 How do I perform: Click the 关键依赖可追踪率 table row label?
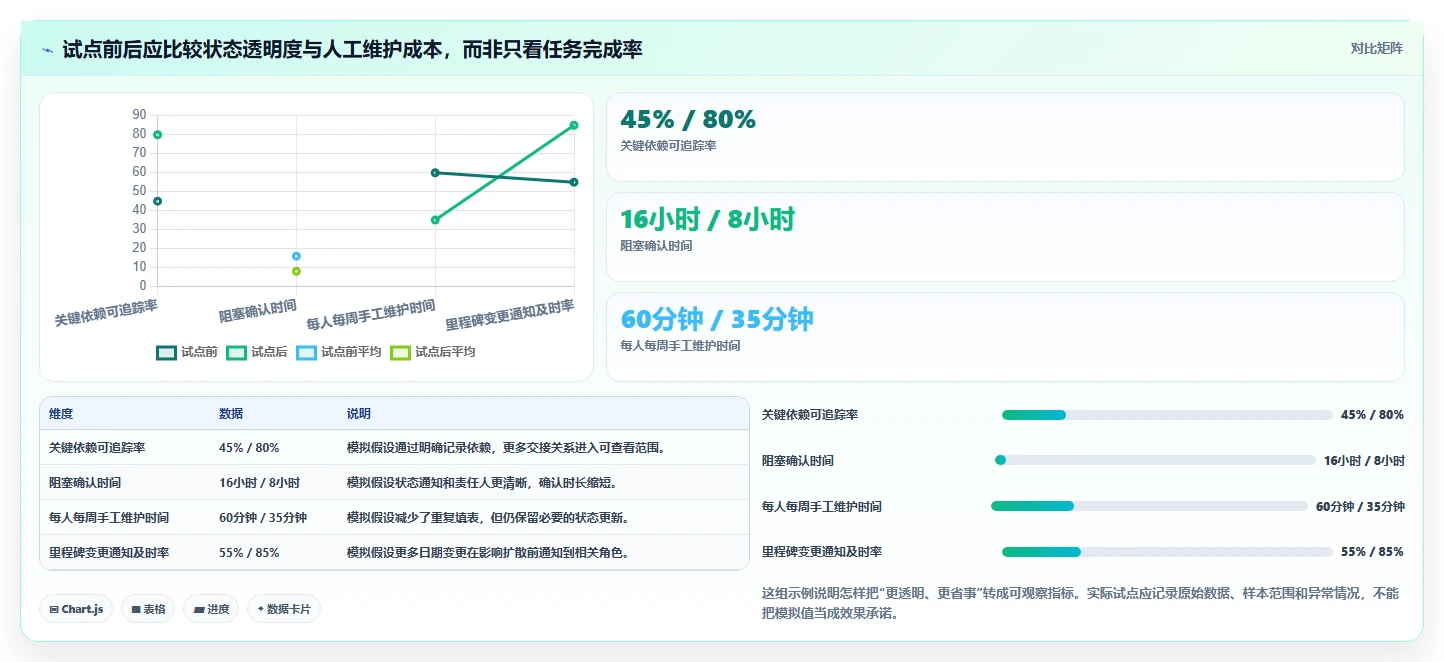pos(97,448)
